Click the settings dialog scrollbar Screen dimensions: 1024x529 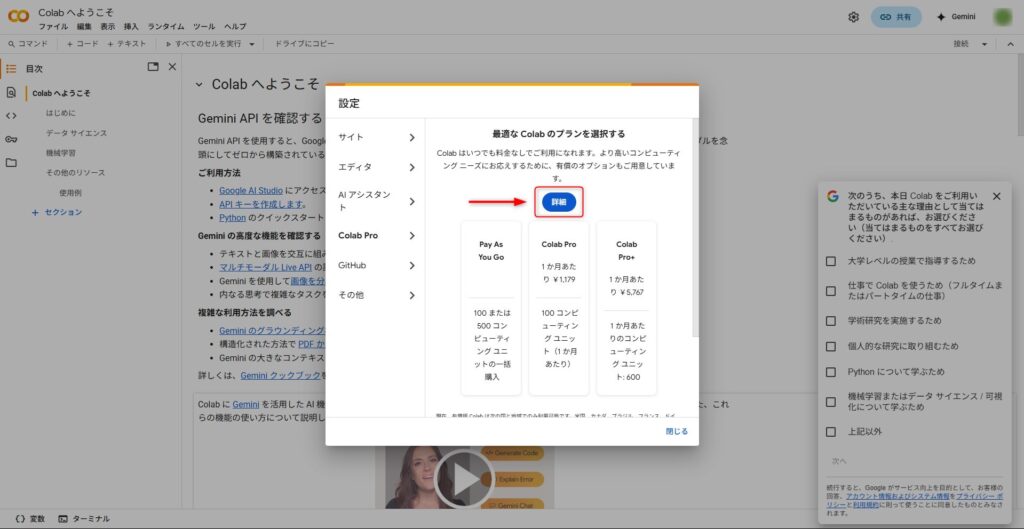(695, 229)
